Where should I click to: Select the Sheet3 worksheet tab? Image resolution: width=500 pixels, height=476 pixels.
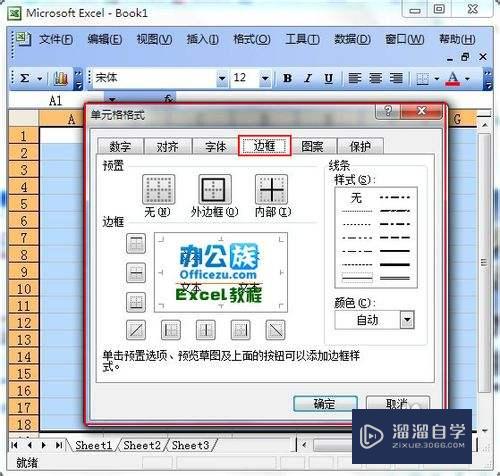click(191, 445)
